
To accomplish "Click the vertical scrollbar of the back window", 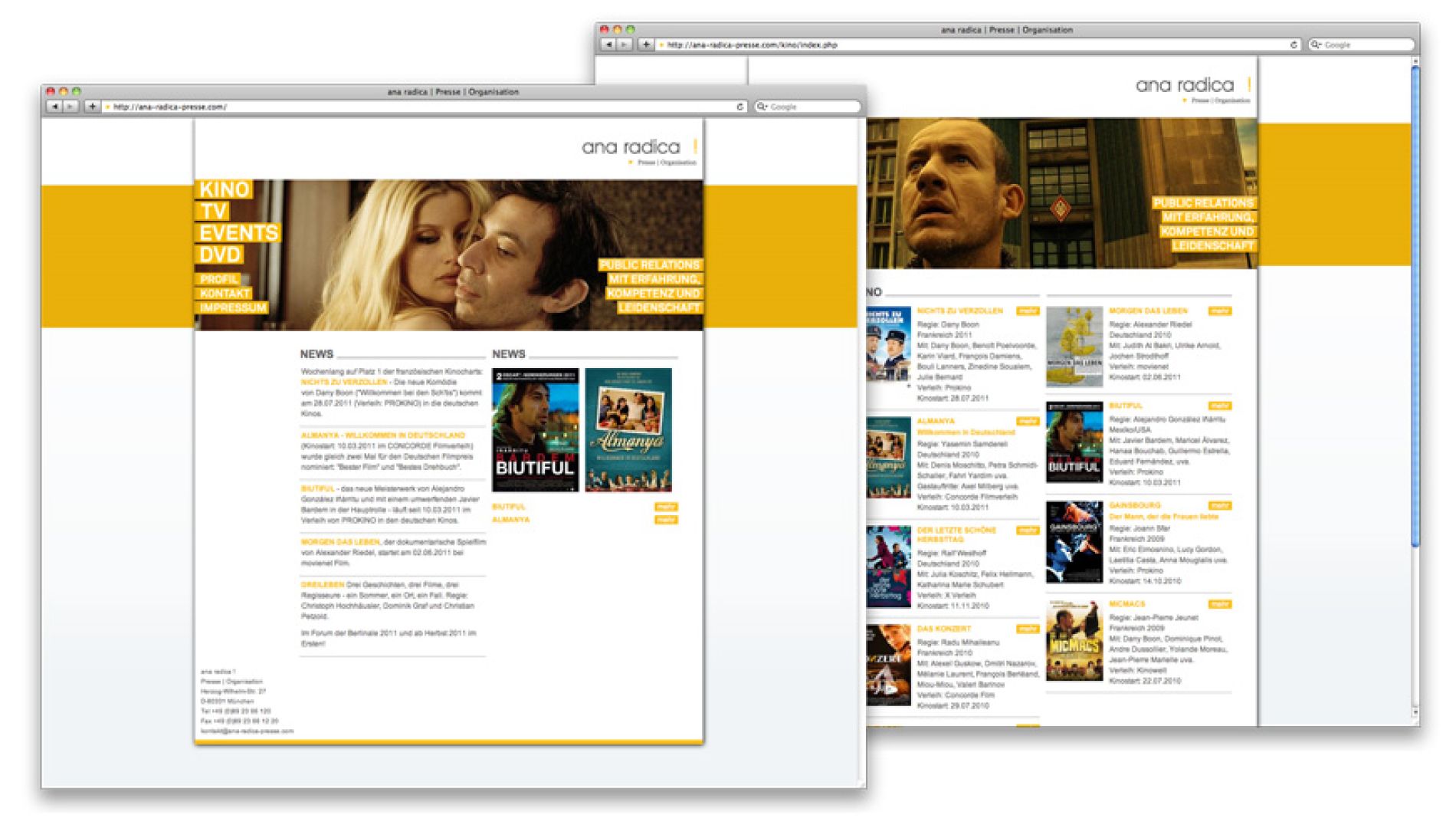I will (1415, 307).
